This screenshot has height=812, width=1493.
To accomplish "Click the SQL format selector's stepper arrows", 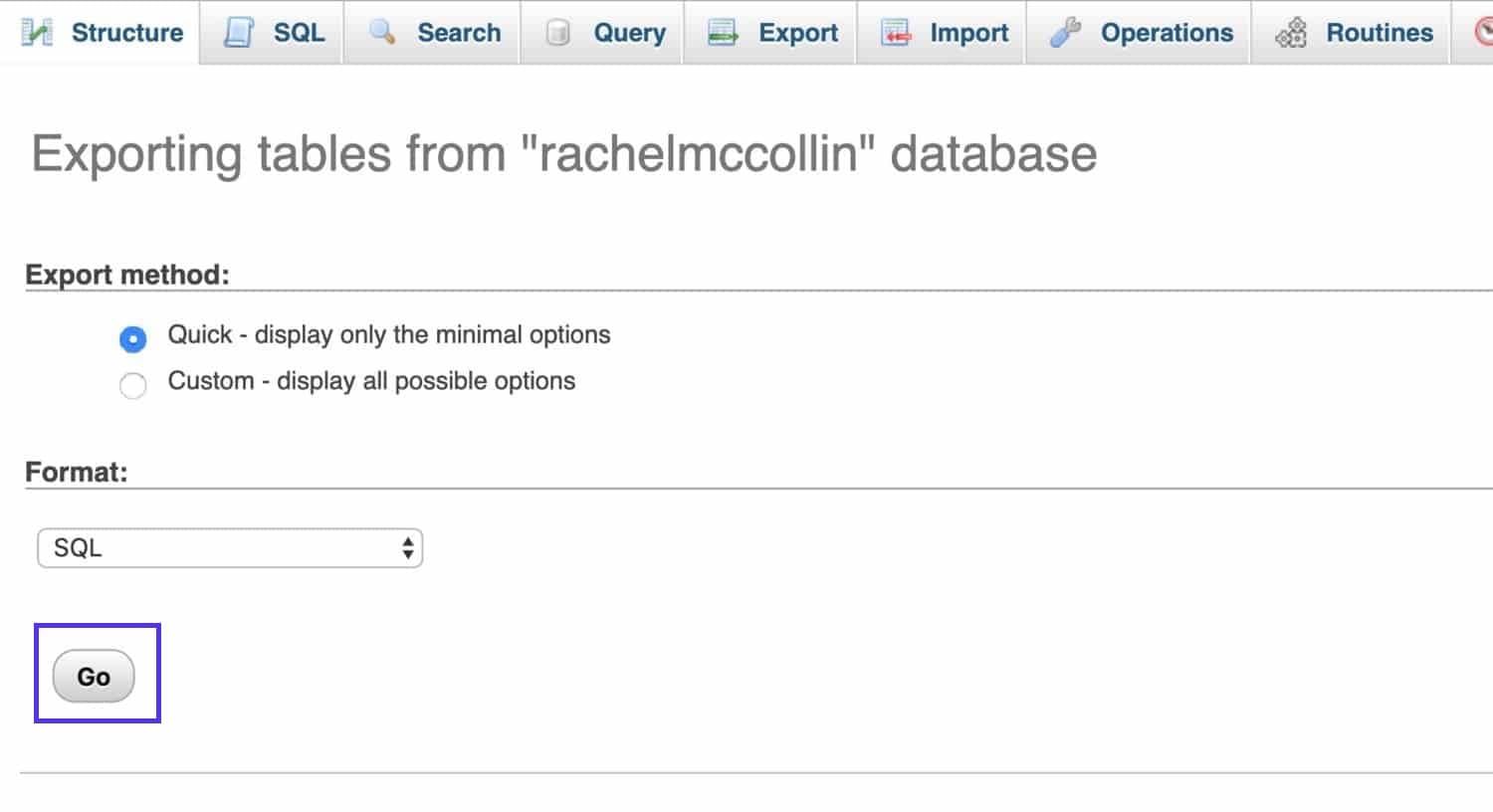I will pyautogui.click(x=408, y=547).
